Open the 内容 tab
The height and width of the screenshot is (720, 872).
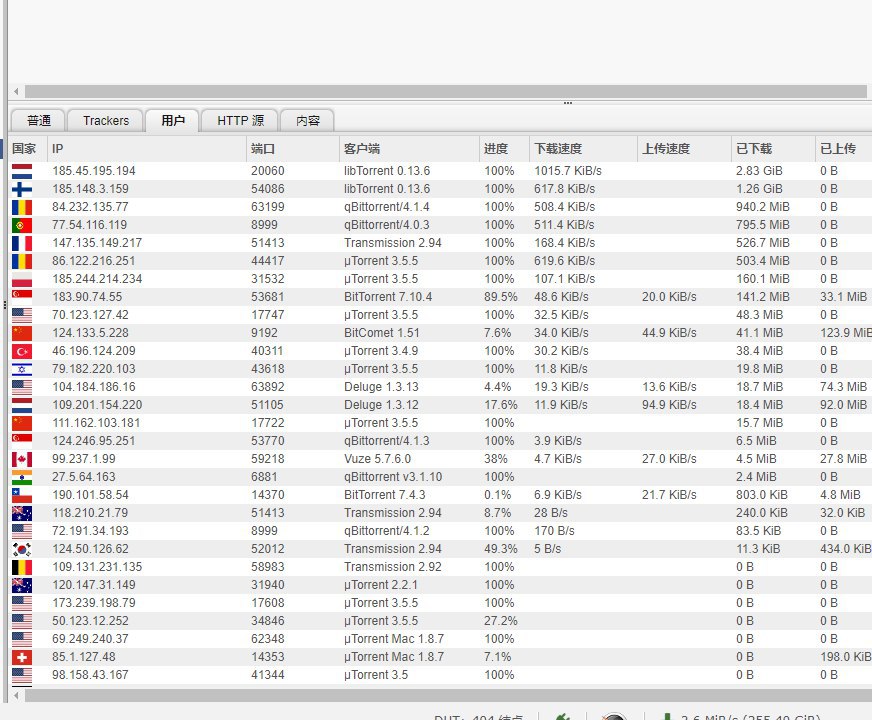click(x=308, y=121)
